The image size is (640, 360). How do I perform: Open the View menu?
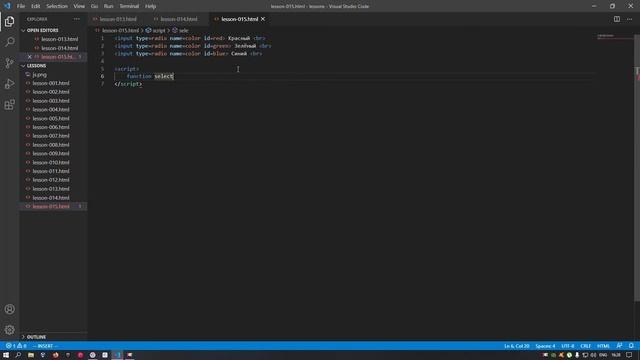79,6
